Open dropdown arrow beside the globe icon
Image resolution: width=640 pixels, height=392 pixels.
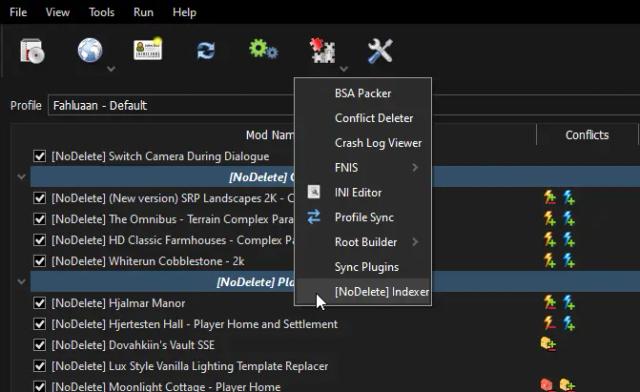click(x=111, y=69)
